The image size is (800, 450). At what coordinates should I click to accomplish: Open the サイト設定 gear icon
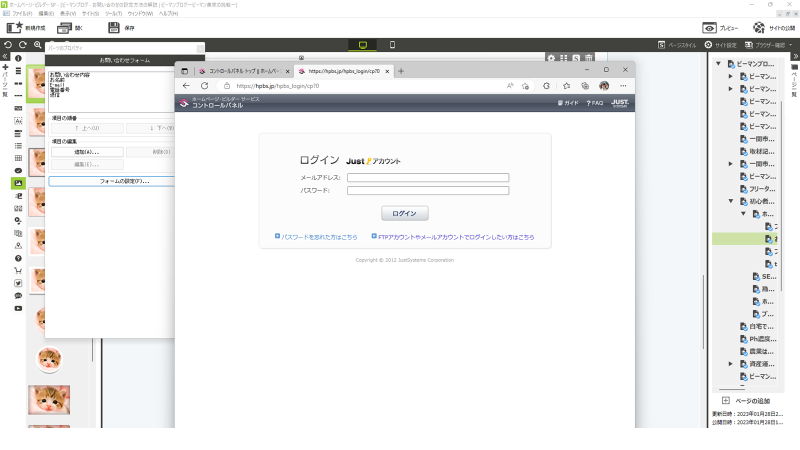pos(708,45)
